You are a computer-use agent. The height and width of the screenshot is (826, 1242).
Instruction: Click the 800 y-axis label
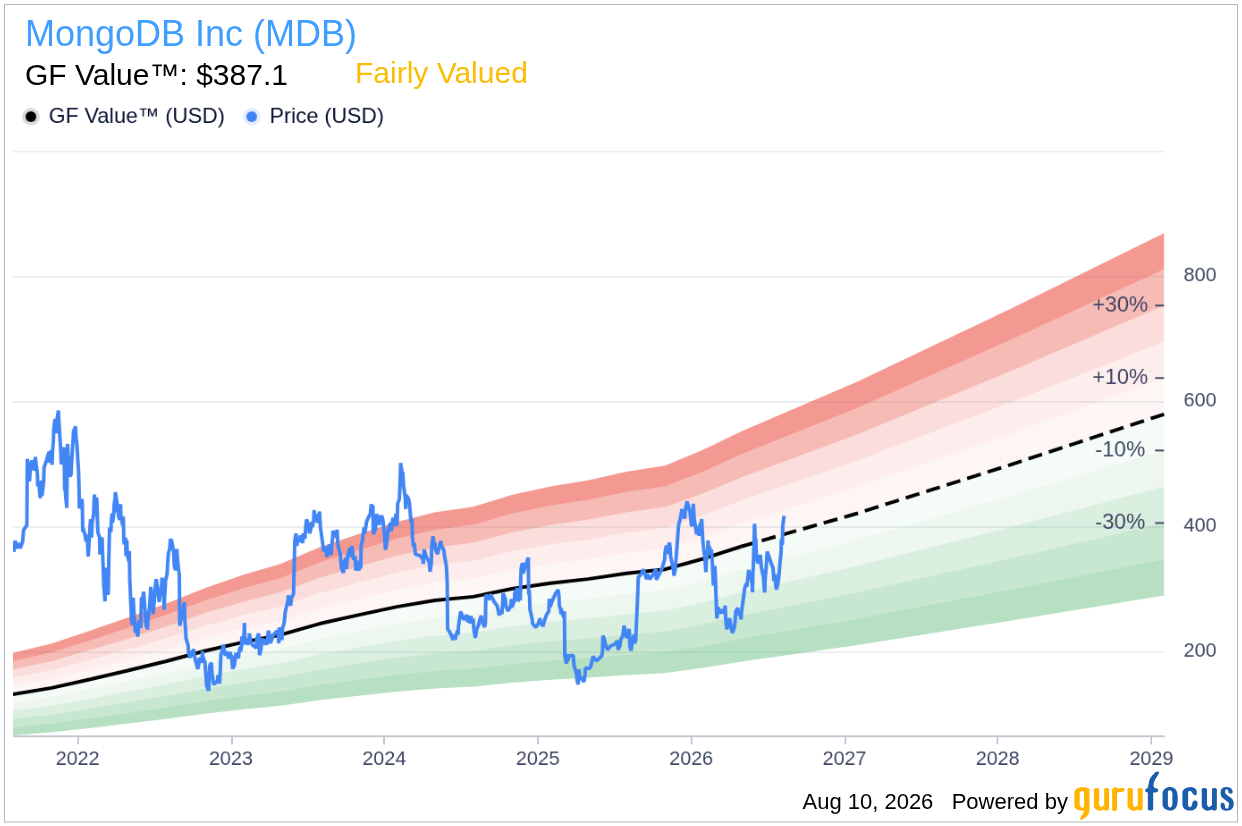[1199, 275]
